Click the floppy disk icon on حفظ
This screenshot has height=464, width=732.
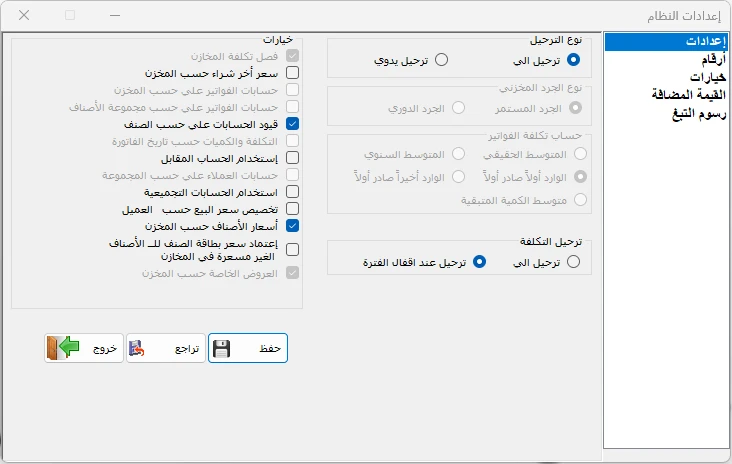coord(221,349)
